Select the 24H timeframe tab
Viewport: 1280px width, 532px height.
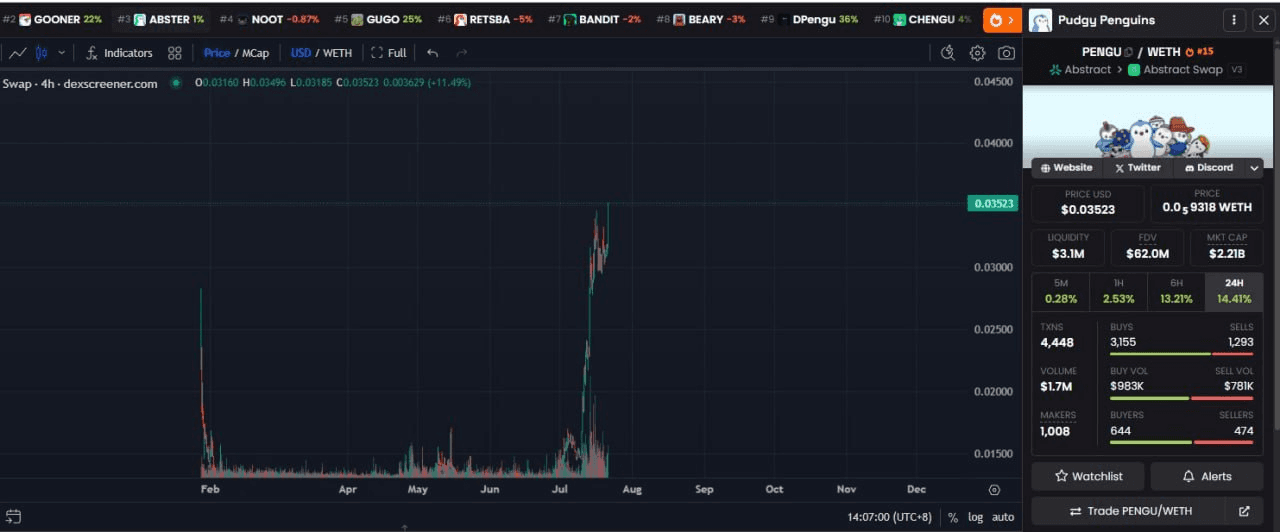coord(1234,291)
